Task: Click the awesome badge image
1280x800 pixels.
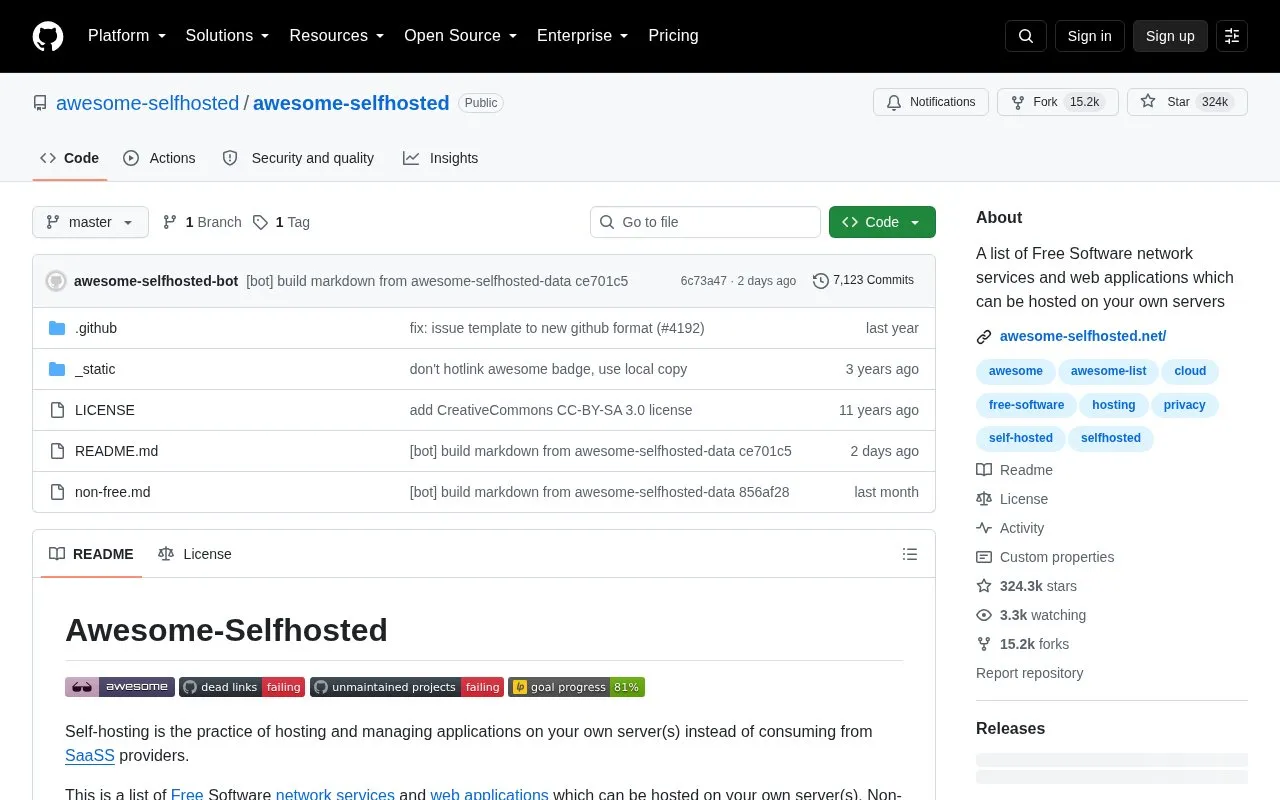Action: 120,687
